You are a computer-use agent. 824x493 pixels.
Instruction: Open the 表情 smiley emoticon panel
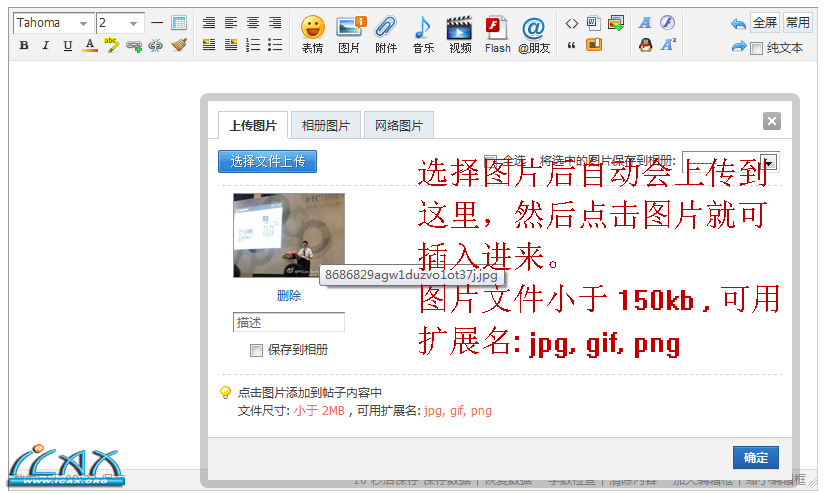click(x=313, y=34)
